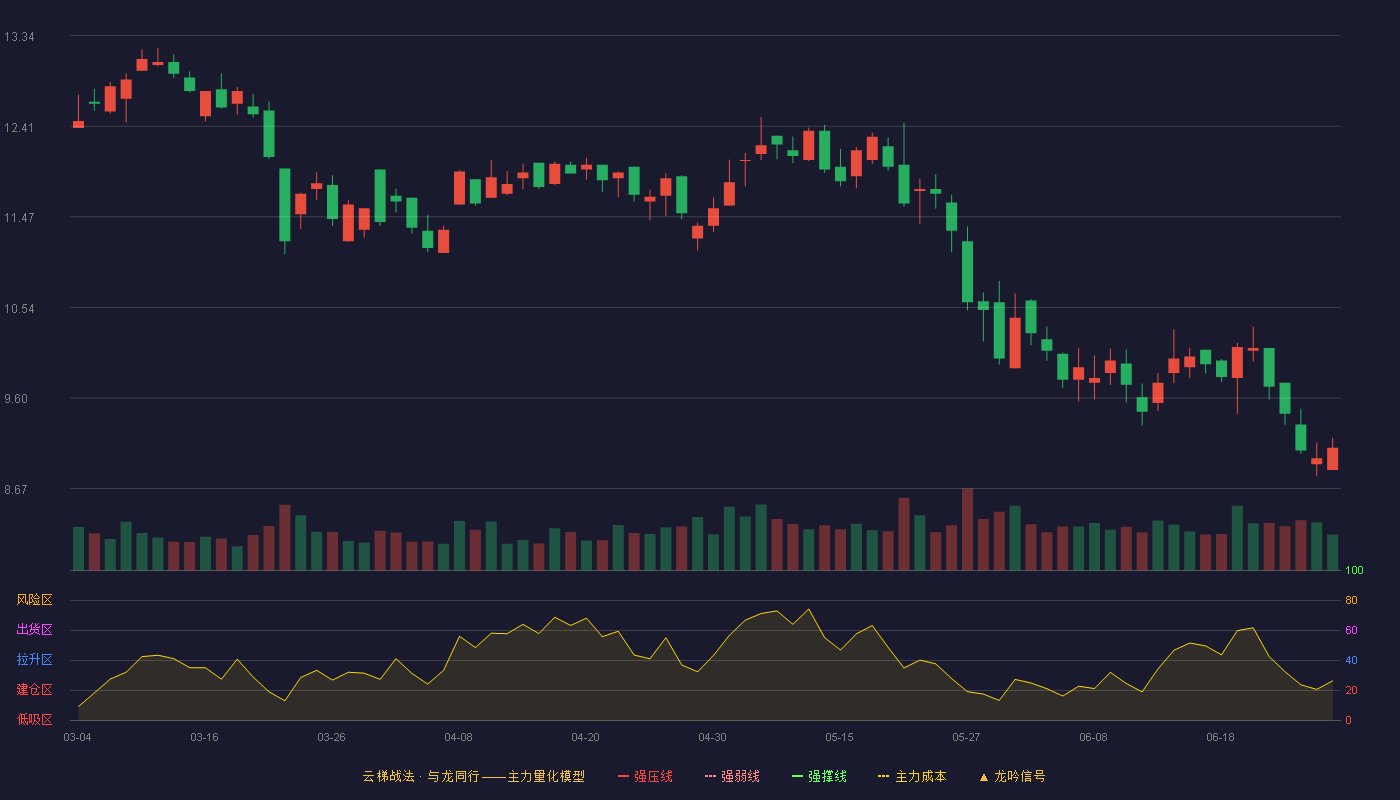This screenshot has width=1400, height=800.
Task: Select the 低吸区 zone label
Action: (35, 719)
